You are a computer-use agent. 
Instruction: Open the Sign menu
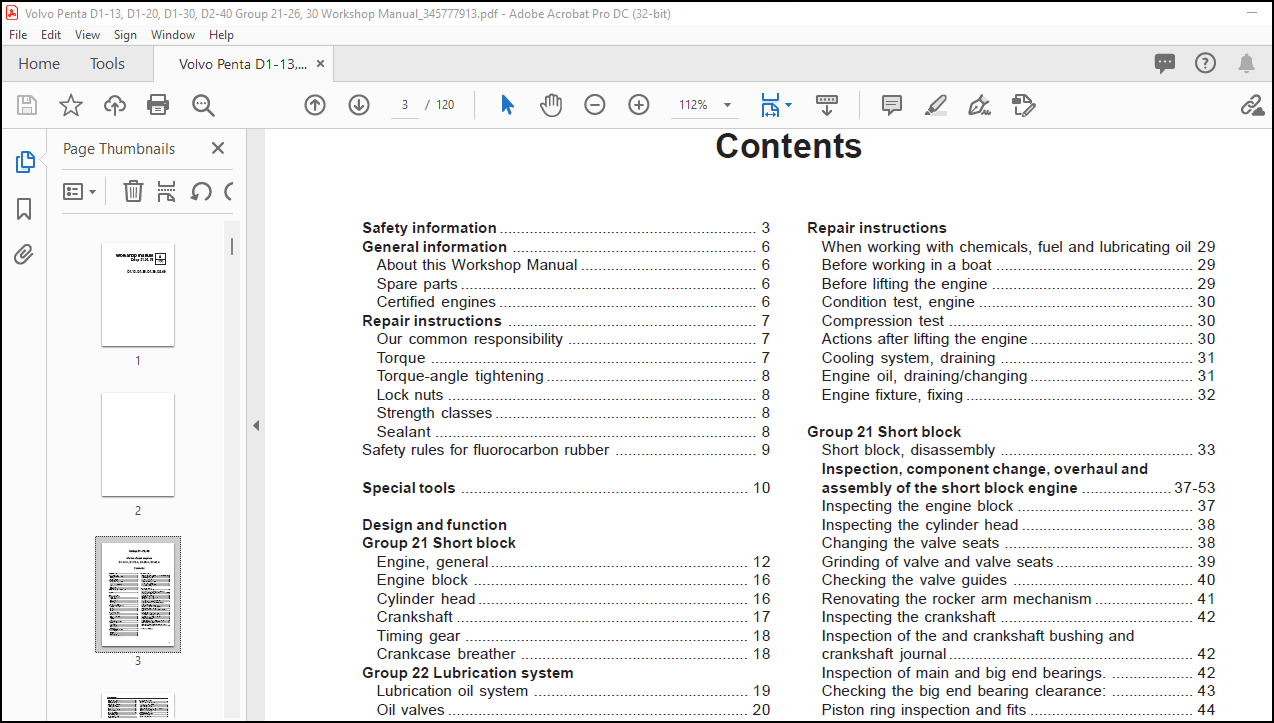(125, 34)
